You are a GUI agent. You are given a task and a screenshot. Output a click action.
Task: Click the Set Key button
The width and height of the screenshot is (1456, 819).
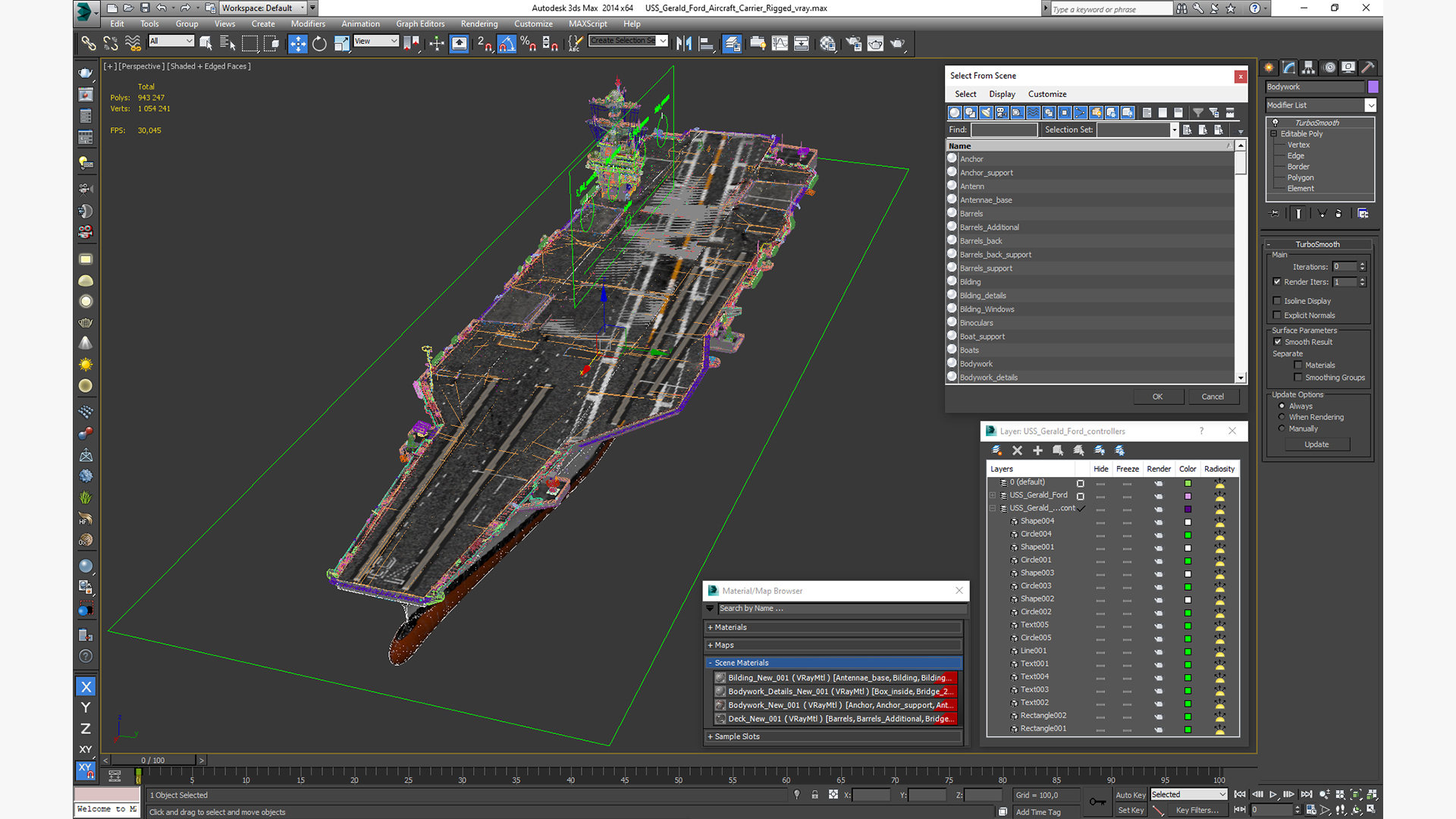[1130, 810]
